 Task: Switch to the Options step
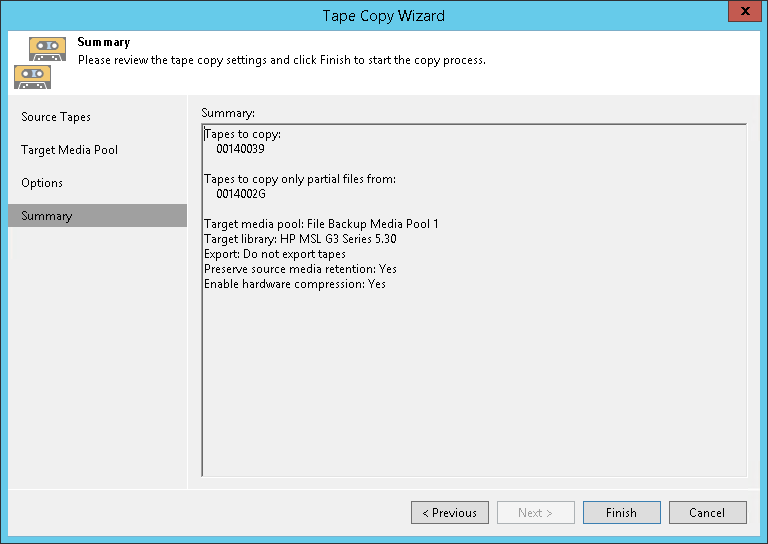click(42, 183)
